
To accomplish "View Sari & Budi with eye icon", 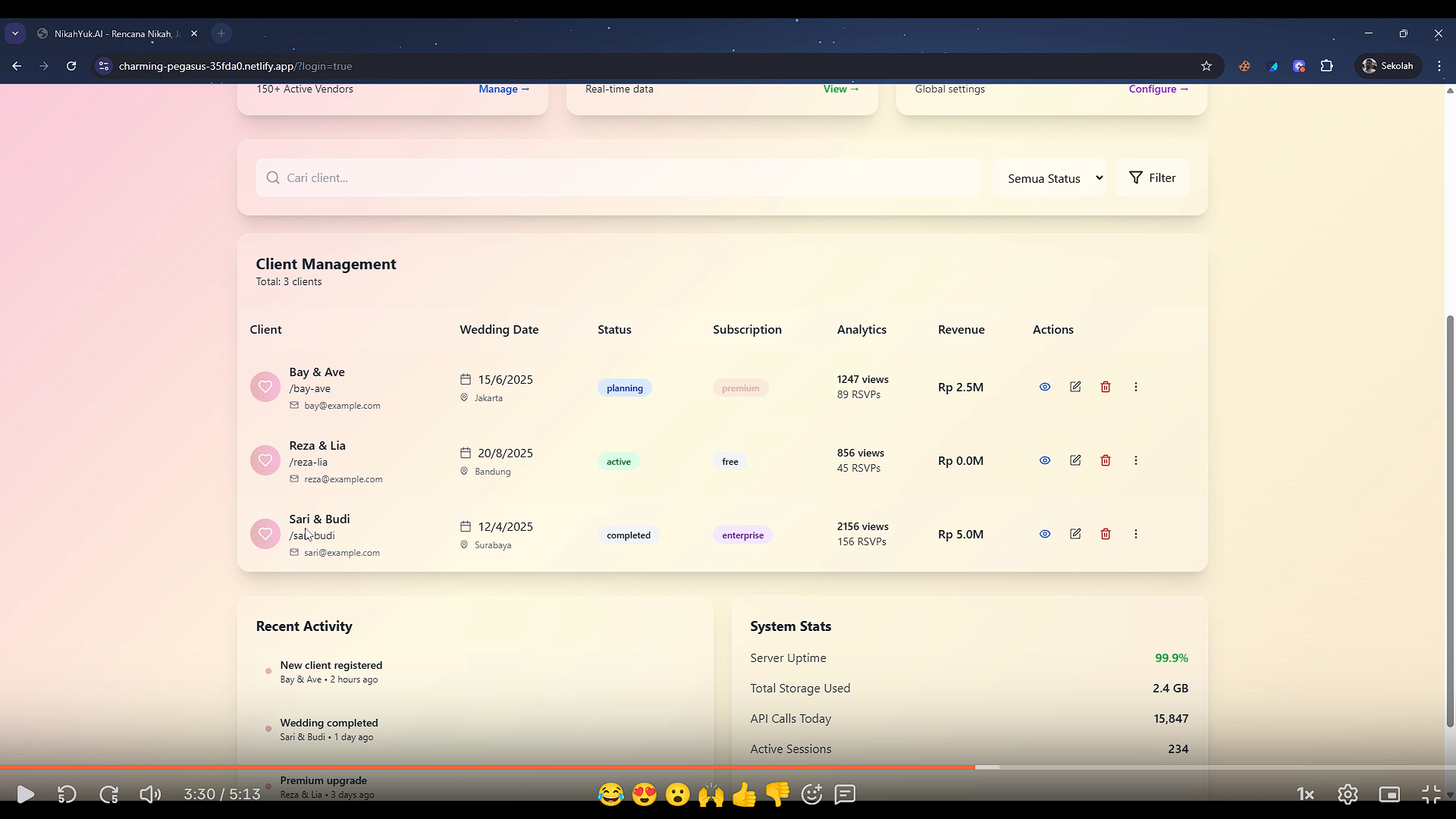I will coord(1045,534).
